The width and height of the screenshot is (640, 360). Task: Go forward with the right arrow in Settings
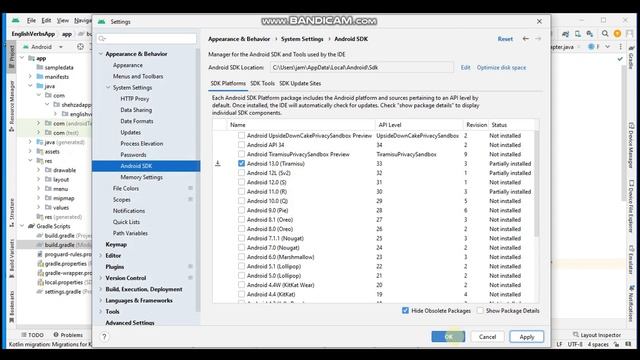(x=538, y=39)
